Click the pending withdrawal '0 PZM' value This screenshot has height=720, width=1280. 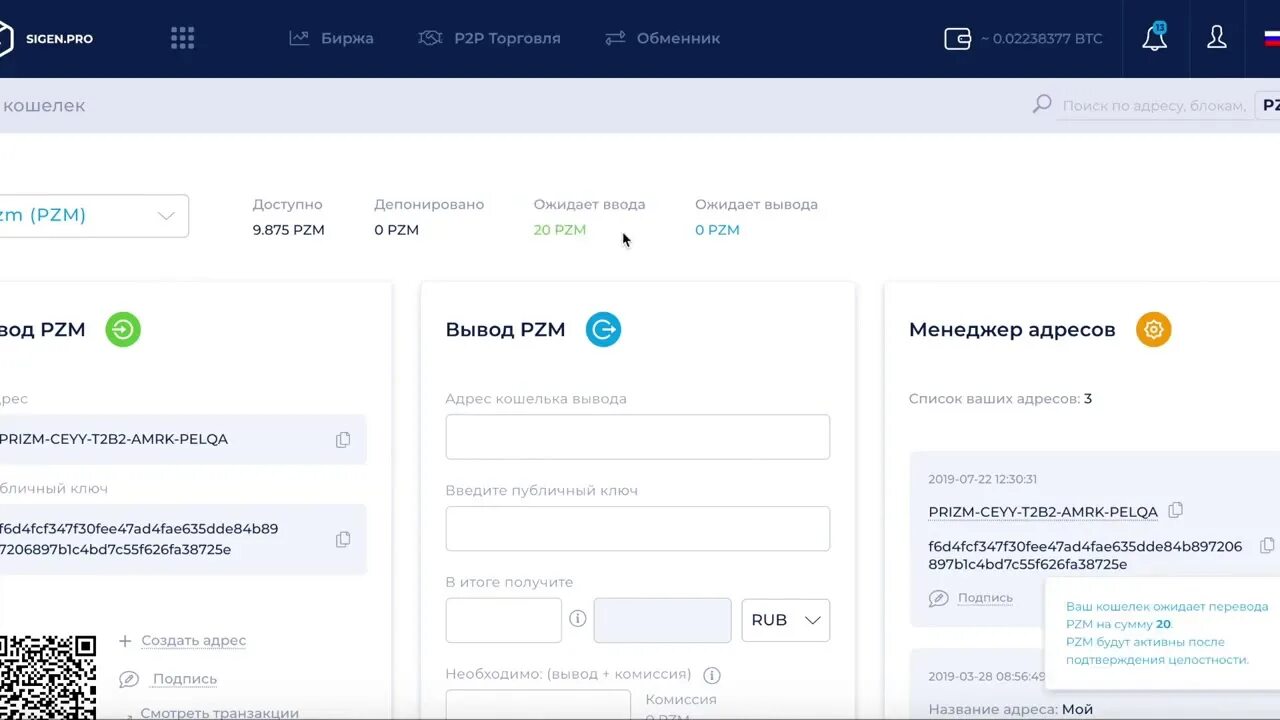717,230
